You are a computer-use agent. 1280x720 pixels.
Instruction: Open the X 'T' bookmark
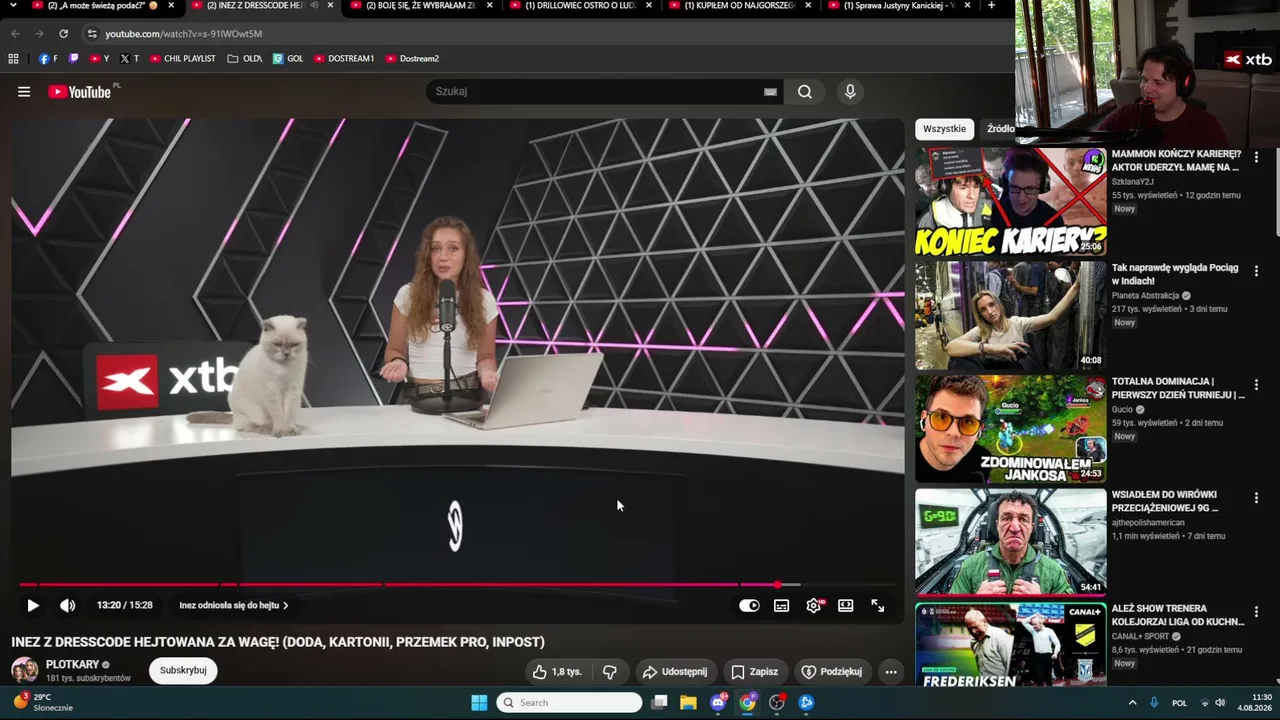[129, 59]
